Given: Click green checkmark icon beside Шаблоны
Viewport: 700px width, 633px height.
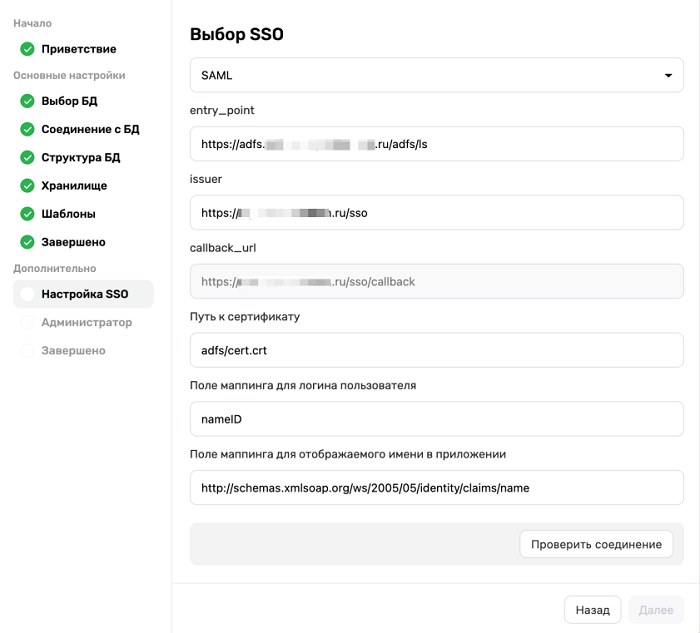Looking at the screenshot, I should 27,214.
